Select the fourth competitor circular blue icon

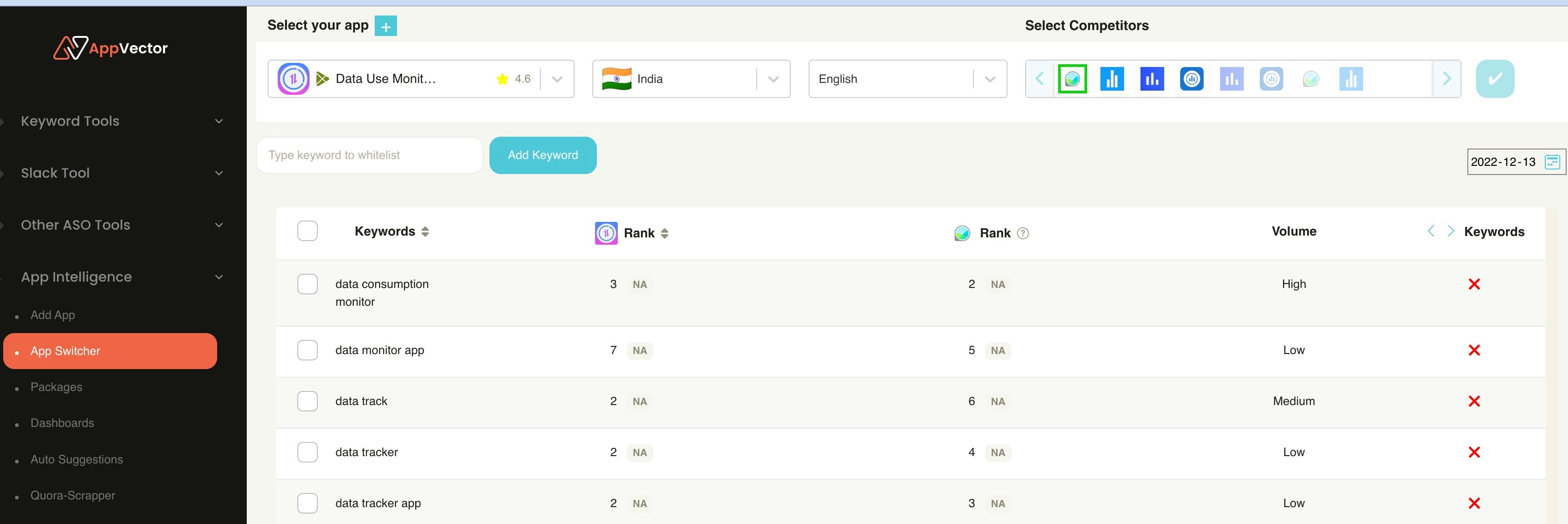[x=1191, y=79]
